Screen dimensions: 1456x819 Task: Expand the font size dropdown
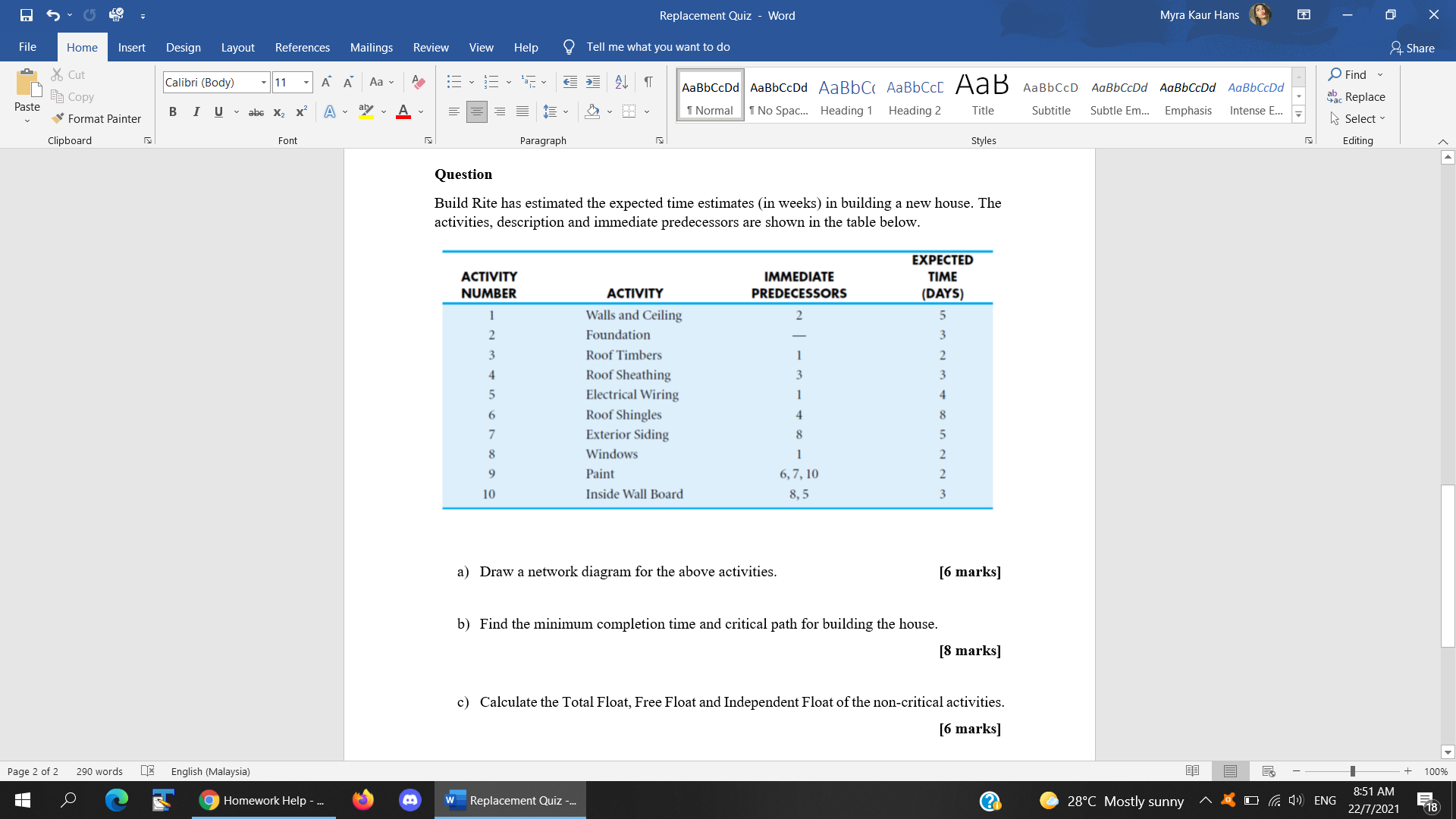click(x=306, y=82)
